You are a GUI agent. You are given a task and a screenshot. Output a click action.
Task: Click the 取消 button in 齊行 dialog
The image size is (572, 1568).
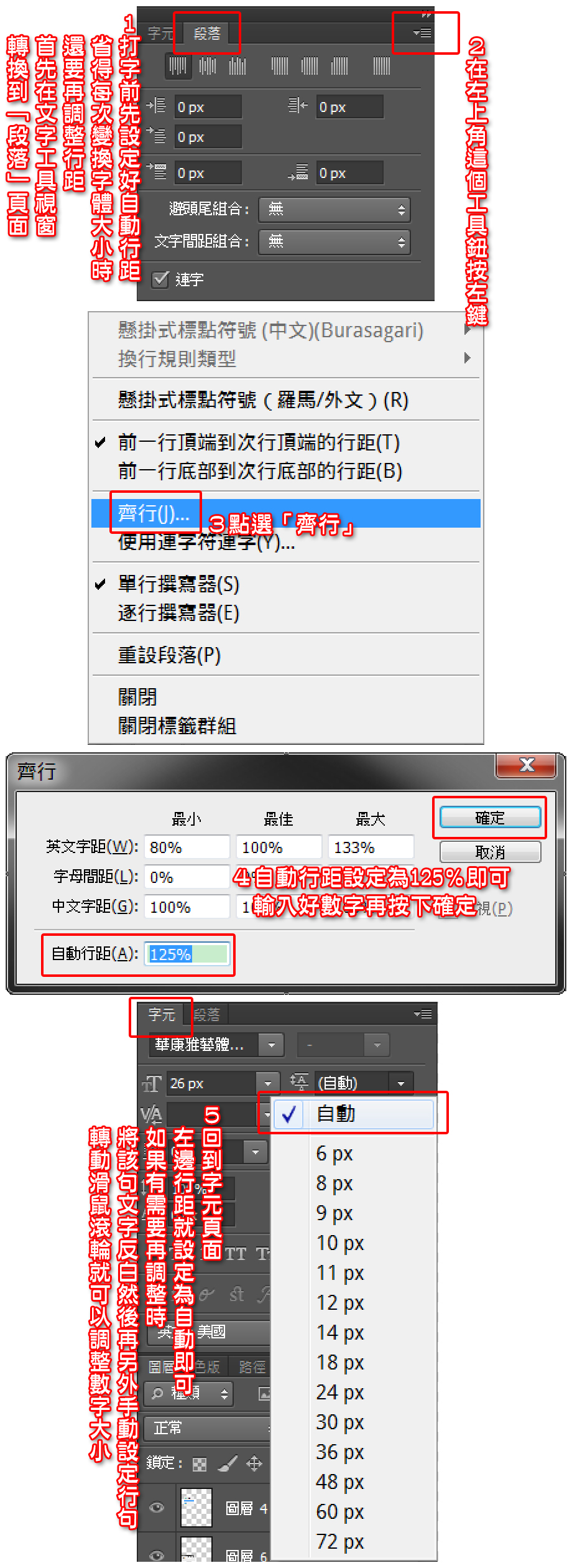coord(490,852)
